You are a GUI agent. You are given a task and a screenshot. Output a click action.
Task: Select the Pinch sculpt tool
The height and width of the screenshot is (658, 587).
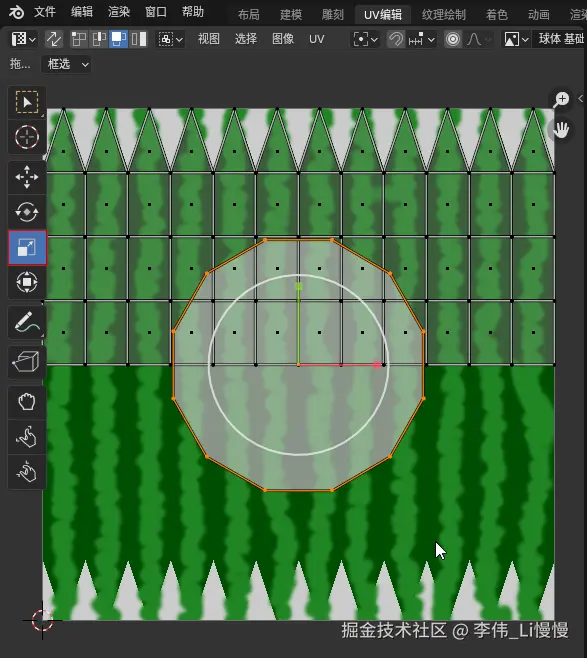[27, 472]
